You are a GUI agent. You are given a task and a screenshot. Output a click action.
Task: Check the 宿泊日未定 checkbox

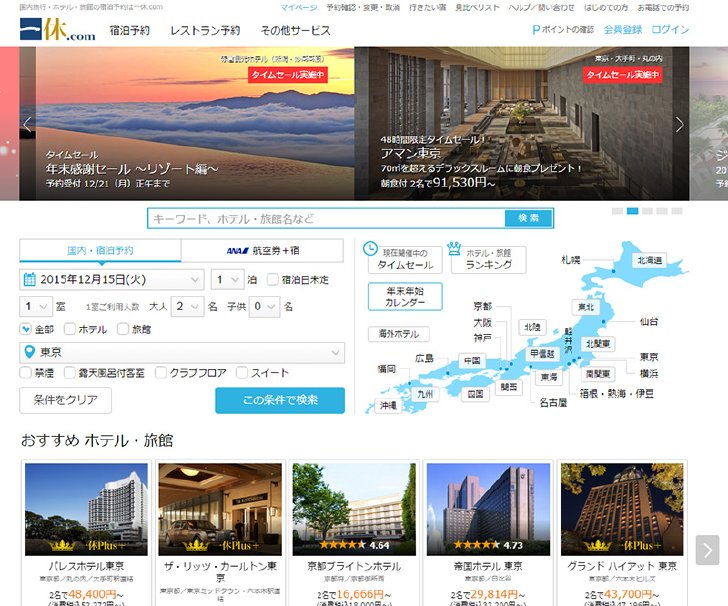point(273,280)
